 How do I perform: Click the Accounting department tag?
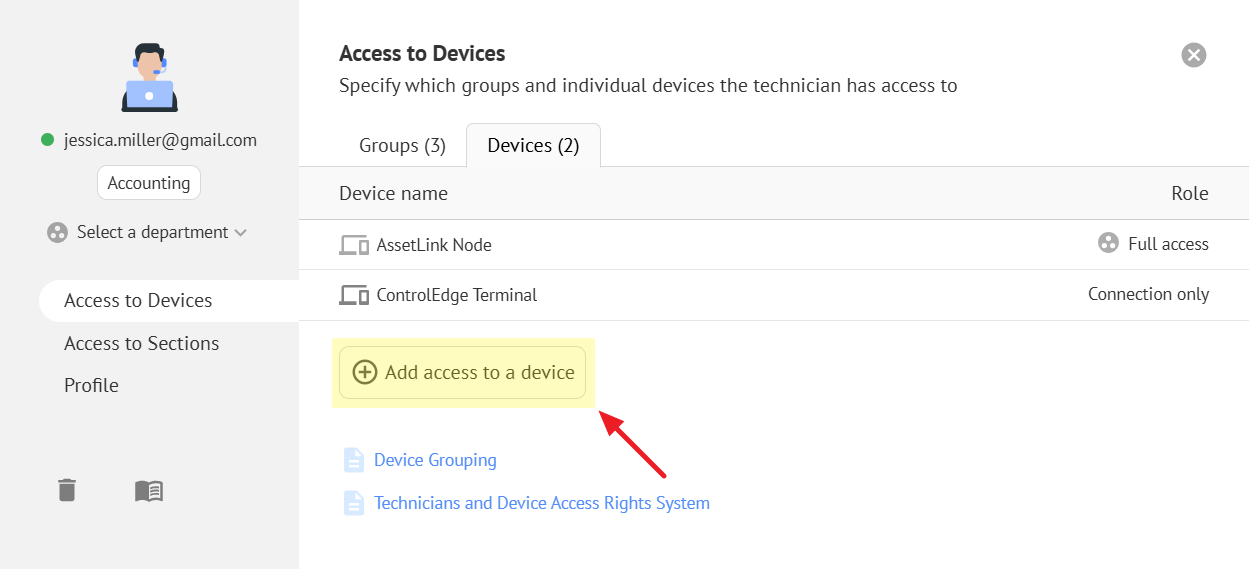pos(149,183)
